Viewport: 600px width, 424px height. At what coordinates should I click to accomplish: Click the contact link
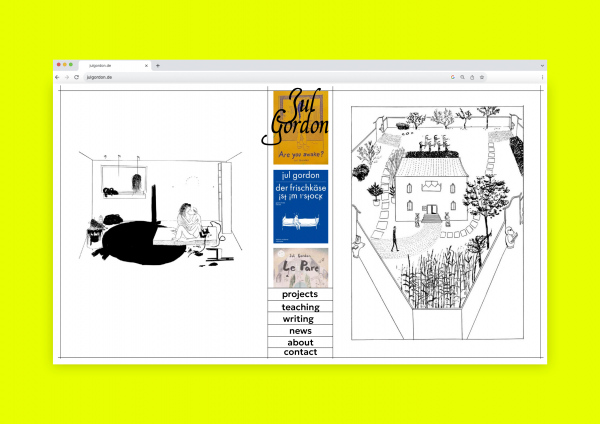tap(300, 353)
